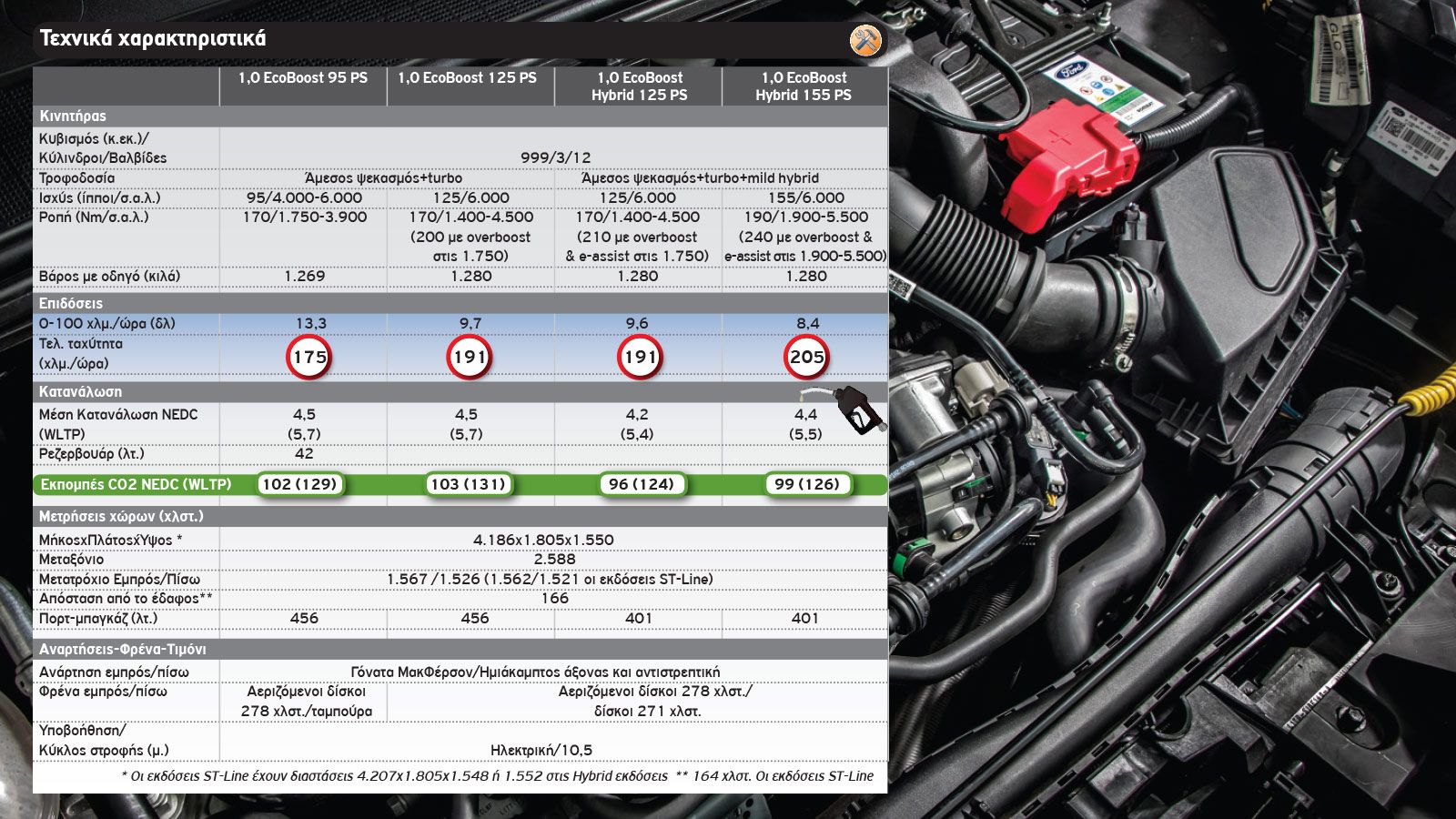Click the 175 speed limit sign
The width and height of the screenshot is (1456, 819).
click(x=309, y=357)
